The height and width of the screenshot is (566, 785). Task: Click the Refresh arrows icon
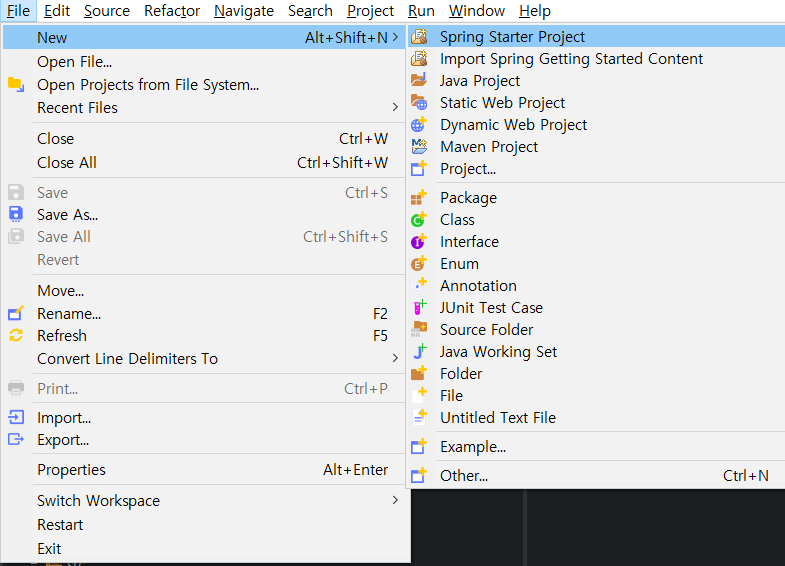(x=16, y=335)
